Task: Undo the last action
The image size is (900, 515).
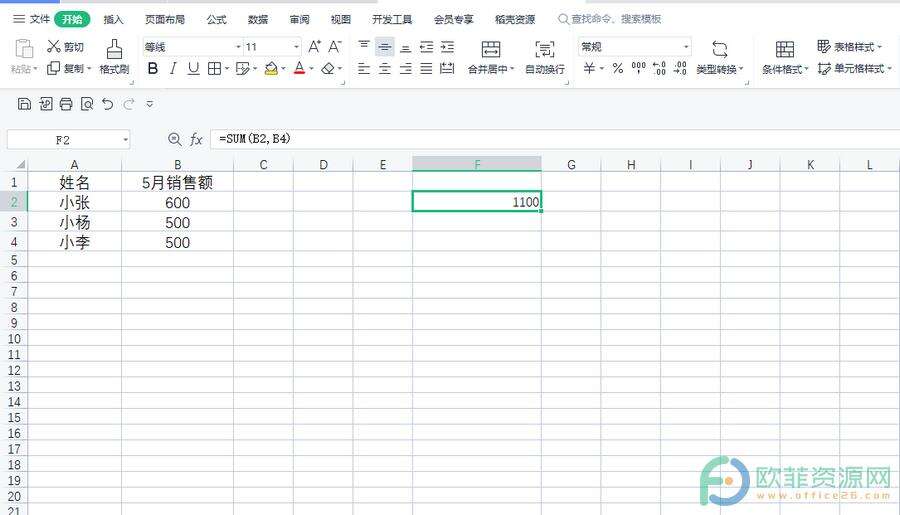Action: [x=107, y=104]
